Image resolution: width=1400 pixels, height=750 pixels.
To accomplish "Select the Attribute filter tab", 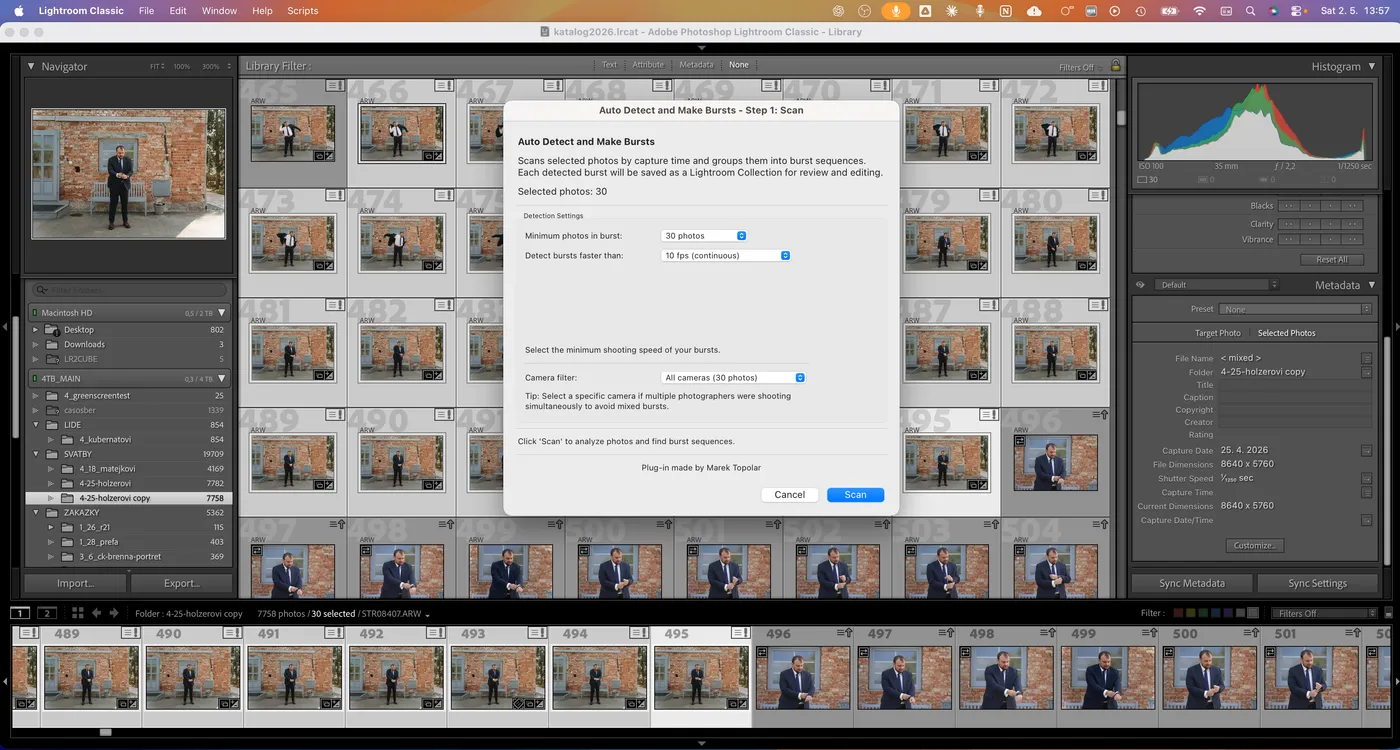I will (x=648, y=65).
